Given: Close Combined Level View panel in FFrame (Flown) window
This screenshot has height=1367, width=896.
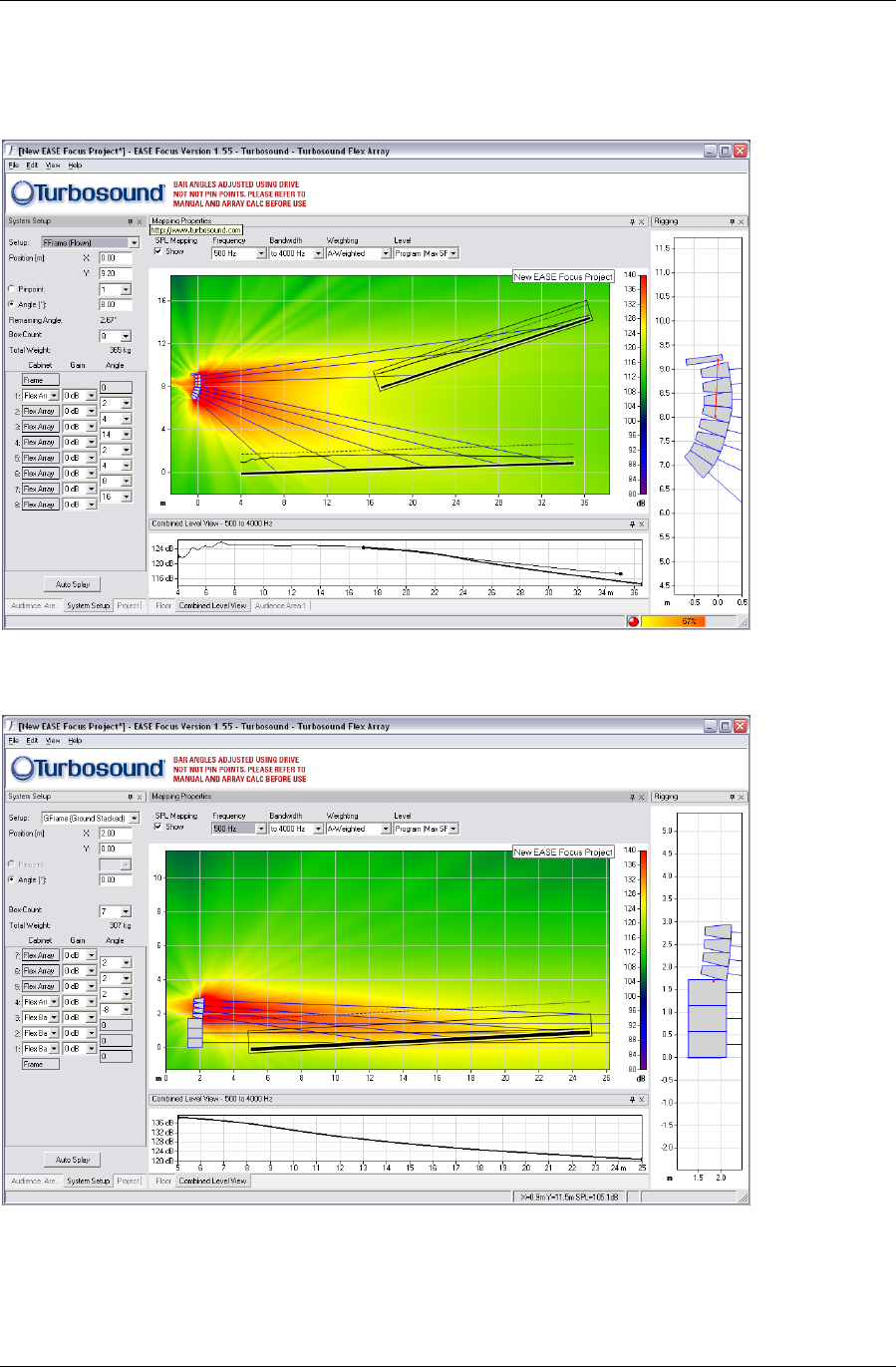Looking at the screenshot, I should (642, 523).
